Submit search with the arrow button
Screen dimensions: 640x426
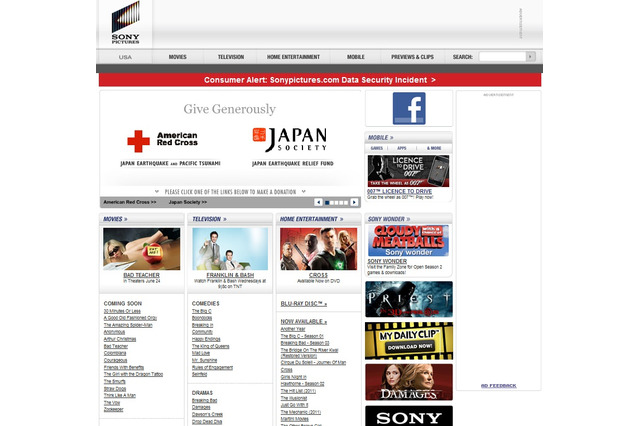[x=530, y=57]
